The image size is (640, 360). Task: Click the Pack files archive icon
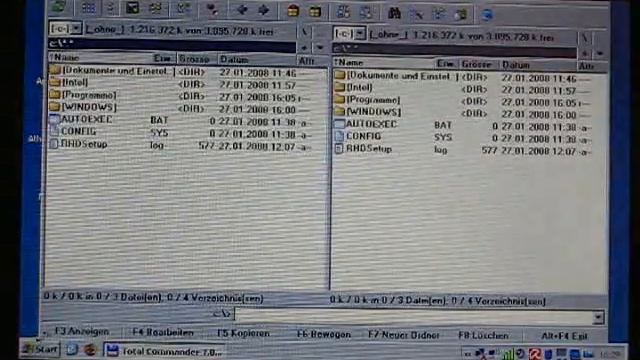pyautogui.click(x=293, y=11)
